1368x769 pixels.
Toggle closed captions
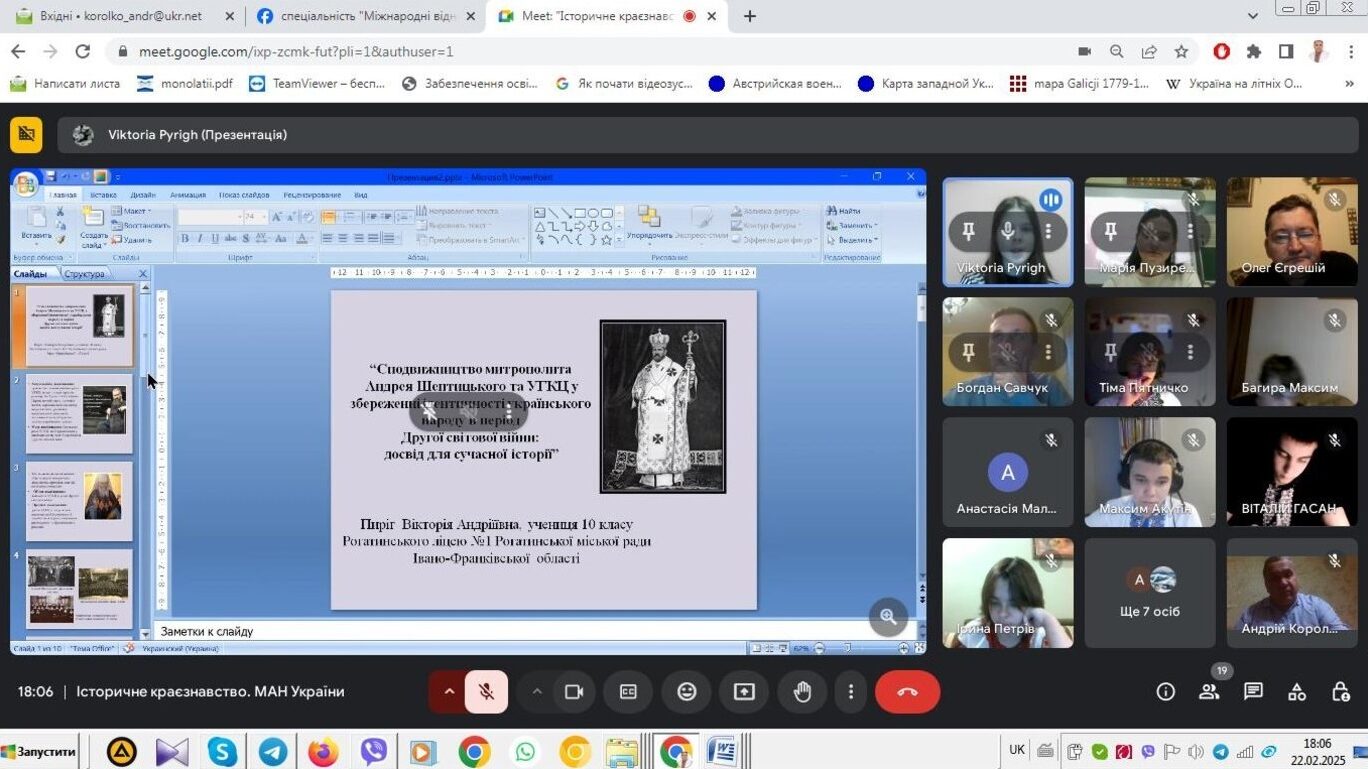click(x=628, y=692)
